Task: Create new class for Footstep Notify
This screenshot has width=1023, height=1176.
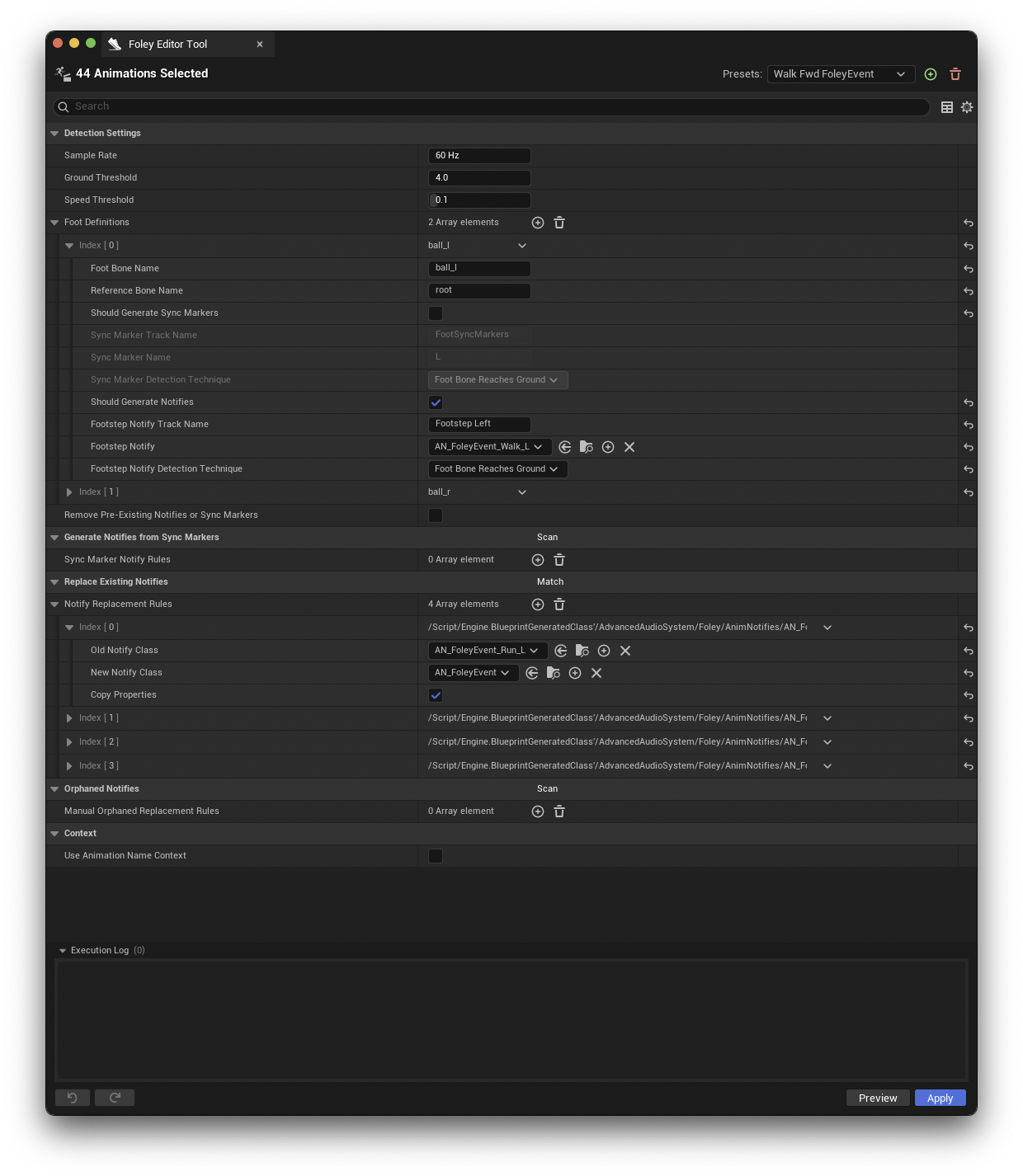Action: (608, 447)
